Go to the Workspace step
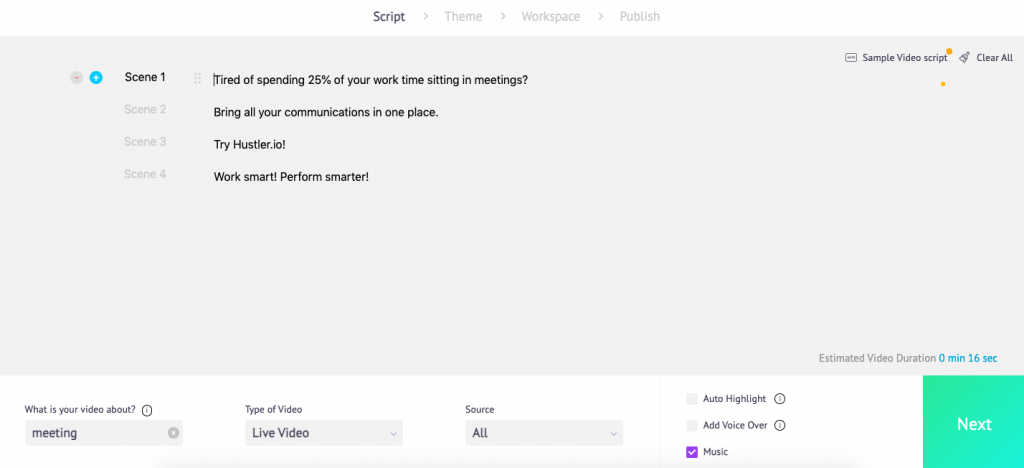Screen dimensions: 1024x468 coord(551,17)
